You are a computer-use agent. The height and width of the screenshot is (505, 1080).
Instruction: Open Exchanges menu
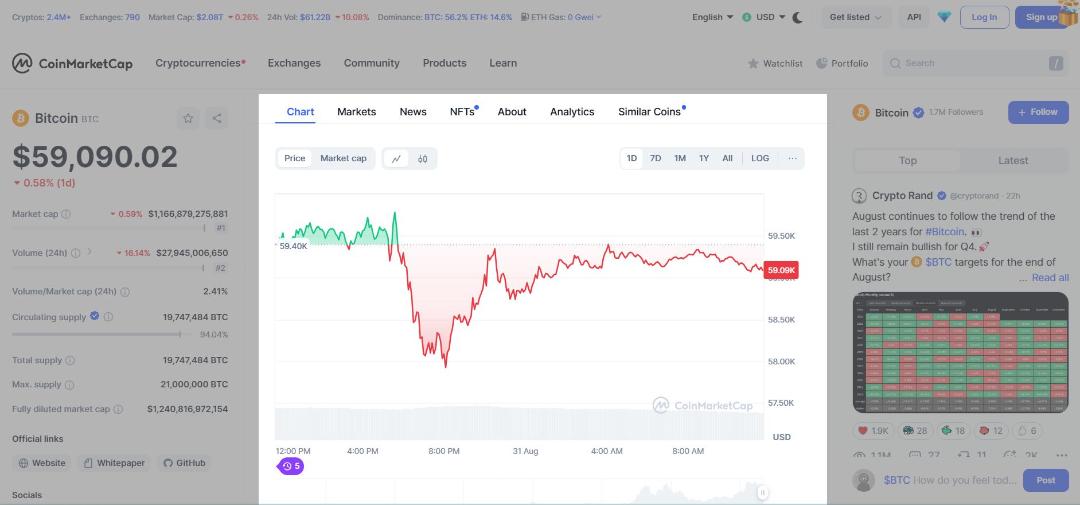point(294,63)
